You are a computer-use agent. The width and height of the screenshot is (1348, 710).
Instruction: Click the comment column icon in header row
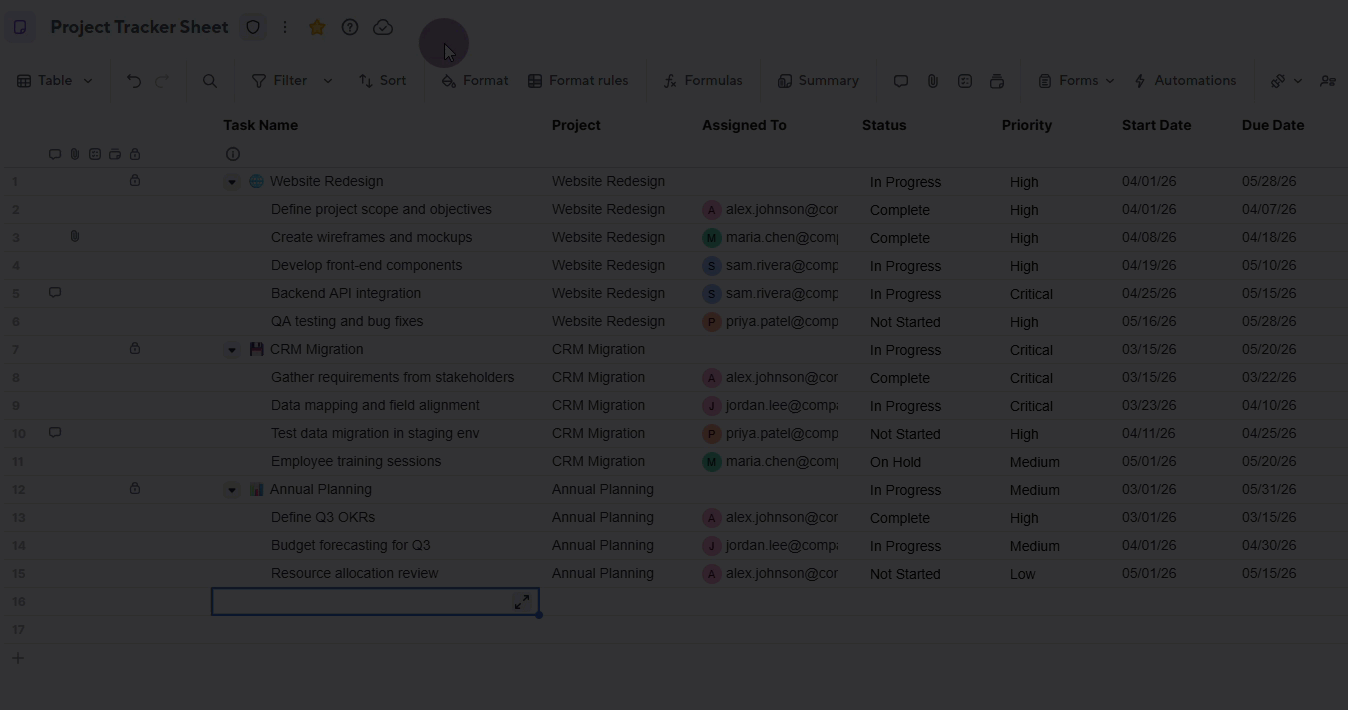point(55,154)
